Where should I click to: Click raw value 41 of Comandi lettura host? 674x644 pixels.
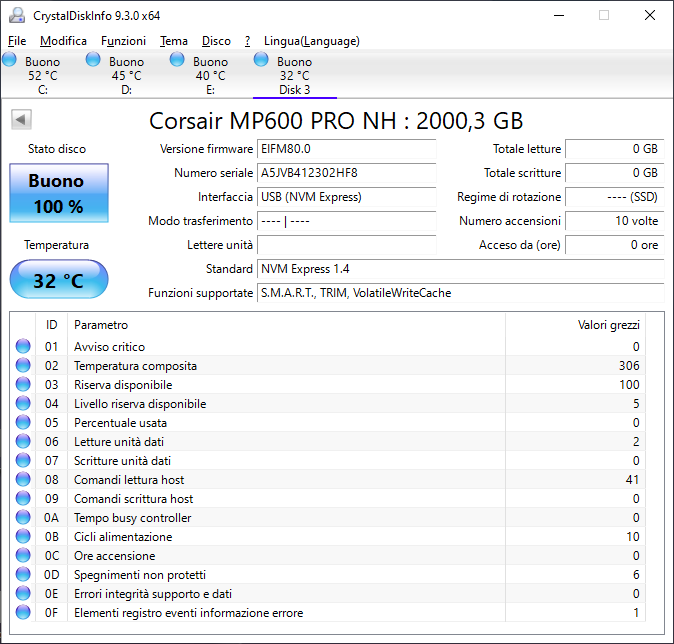tap(632, 480)
